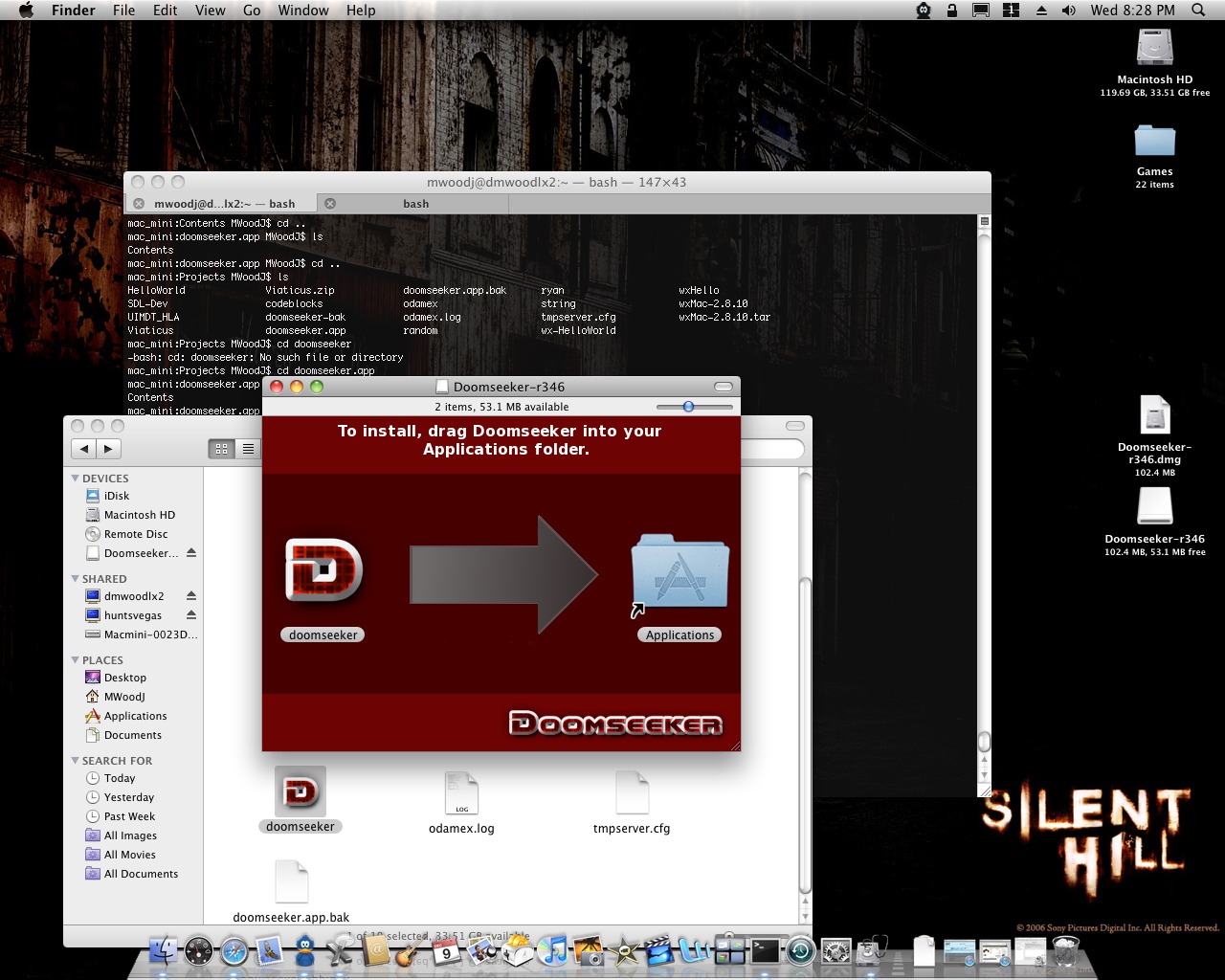The height and width of the screenshot is (980, 1225).
Task: Open Terminal from the Dock
Action: [765, 950]
